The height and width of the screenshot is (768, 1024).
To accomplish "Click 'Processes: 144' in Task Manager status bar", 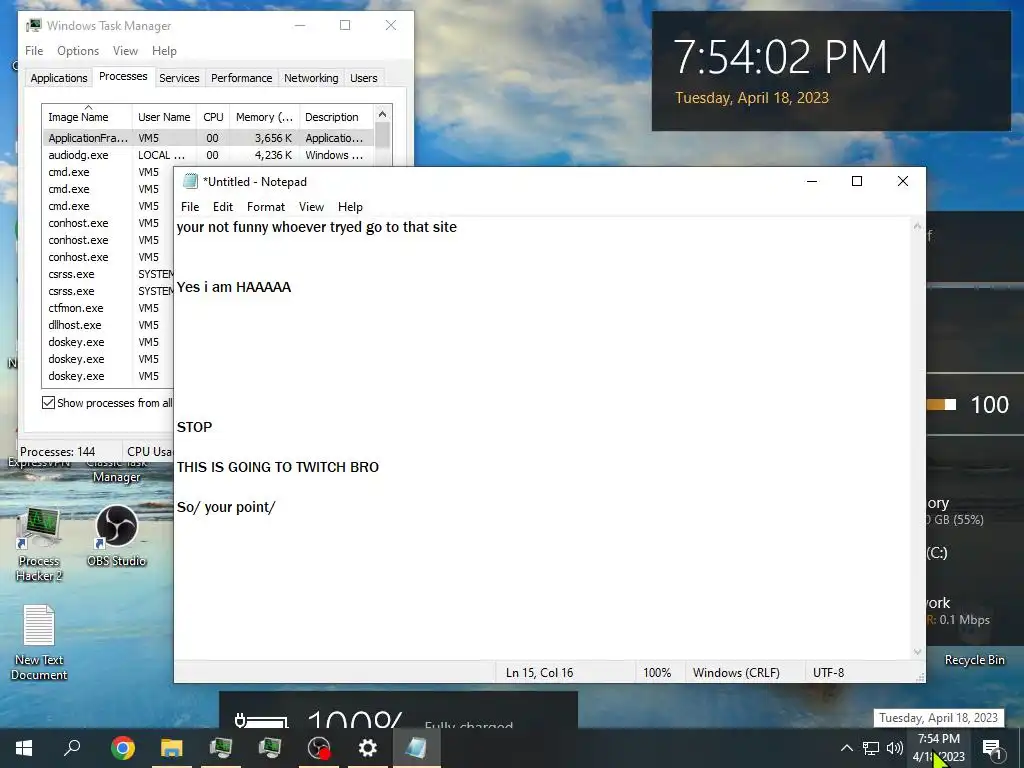I will click(57, 451).
